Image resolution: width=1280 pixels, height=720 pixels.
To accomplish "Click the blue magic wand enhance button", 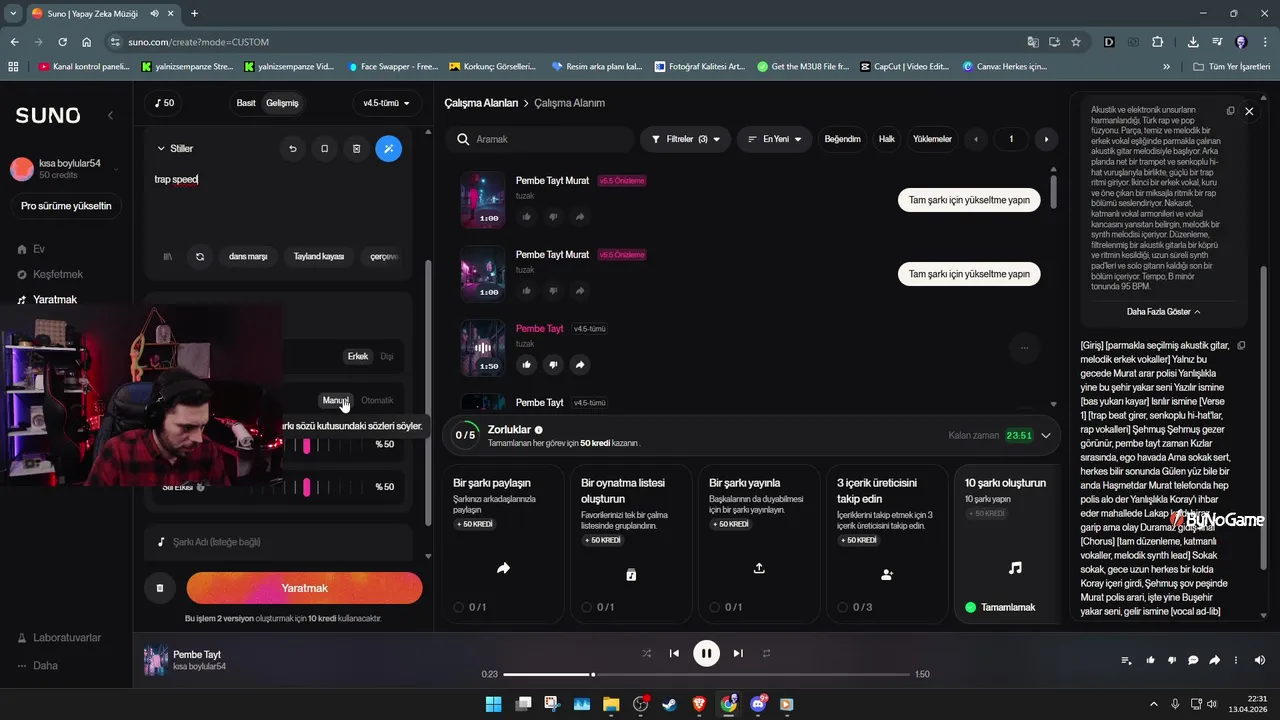I will tap(388, 149).
